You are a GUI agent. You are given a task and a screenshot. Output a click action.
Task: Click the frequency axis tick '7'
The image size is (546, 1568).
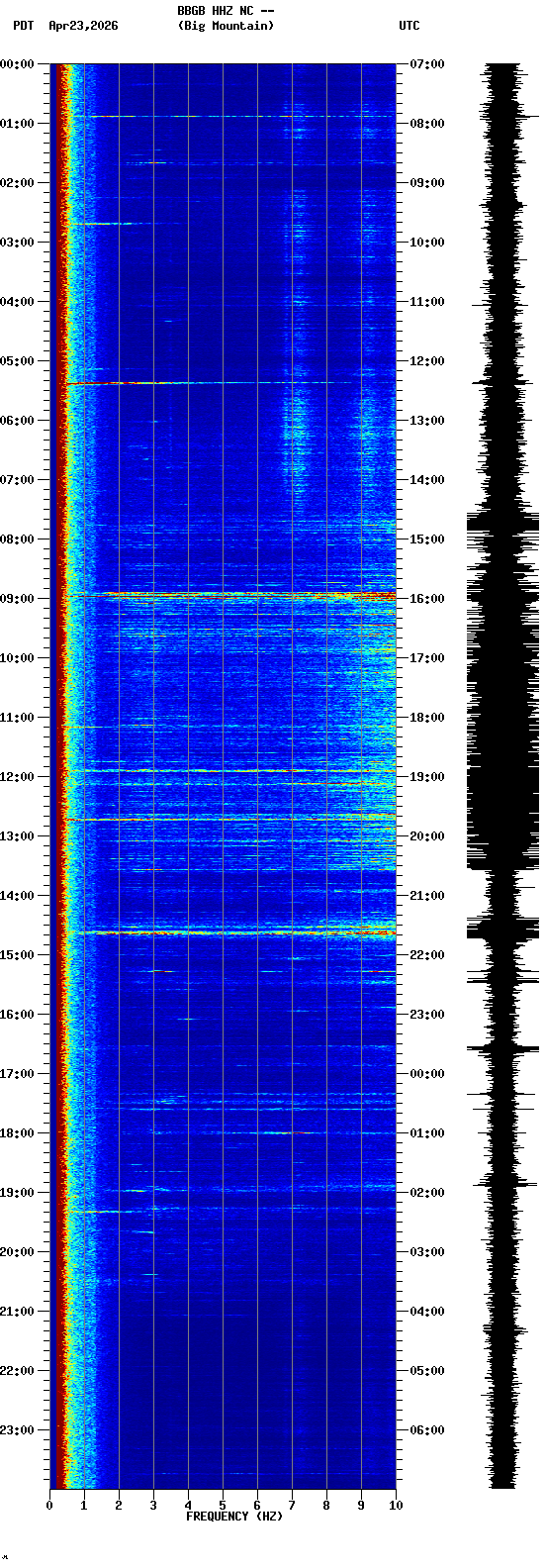click(292, 1506)
